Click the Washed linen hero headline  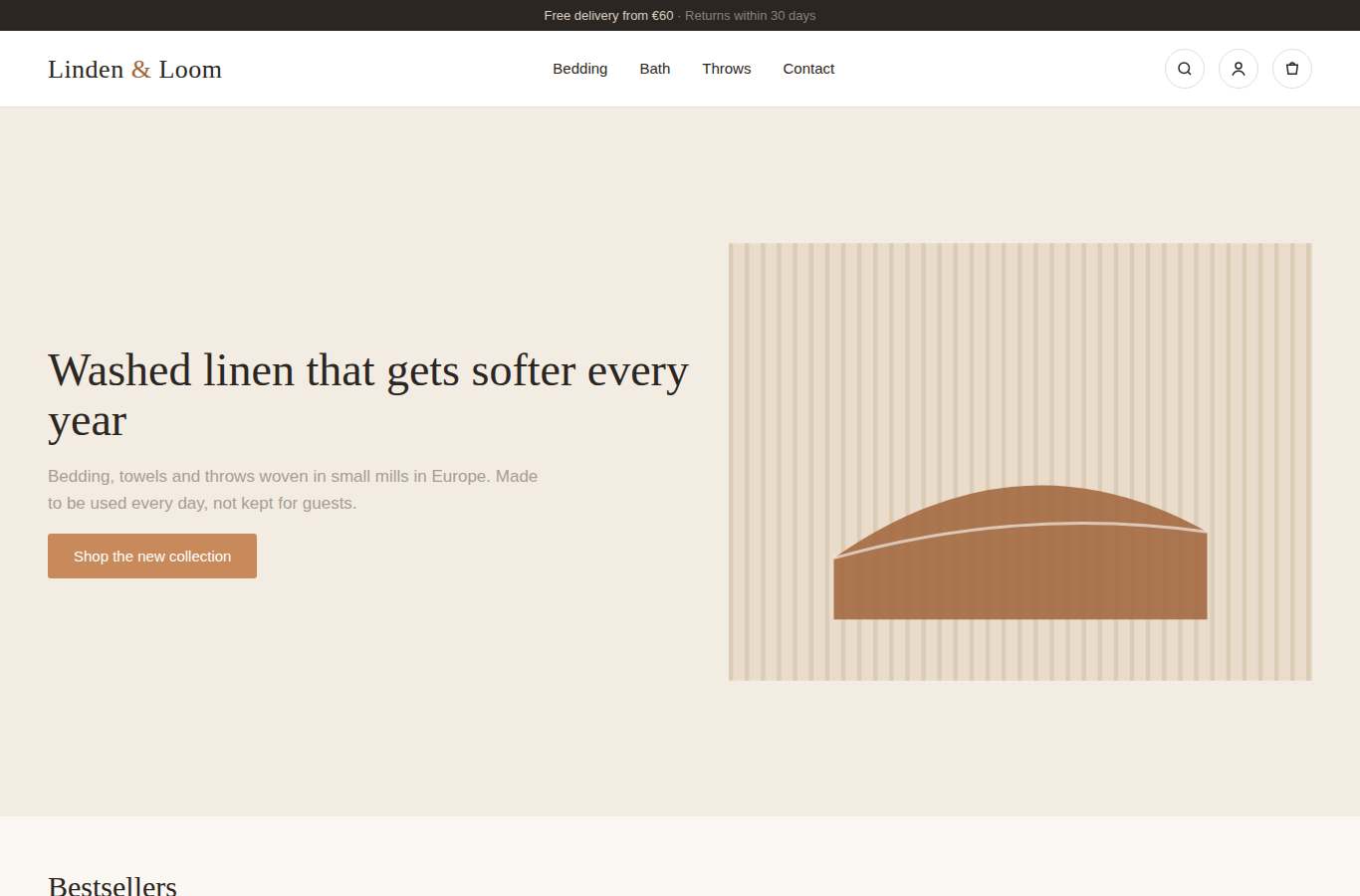368,395
